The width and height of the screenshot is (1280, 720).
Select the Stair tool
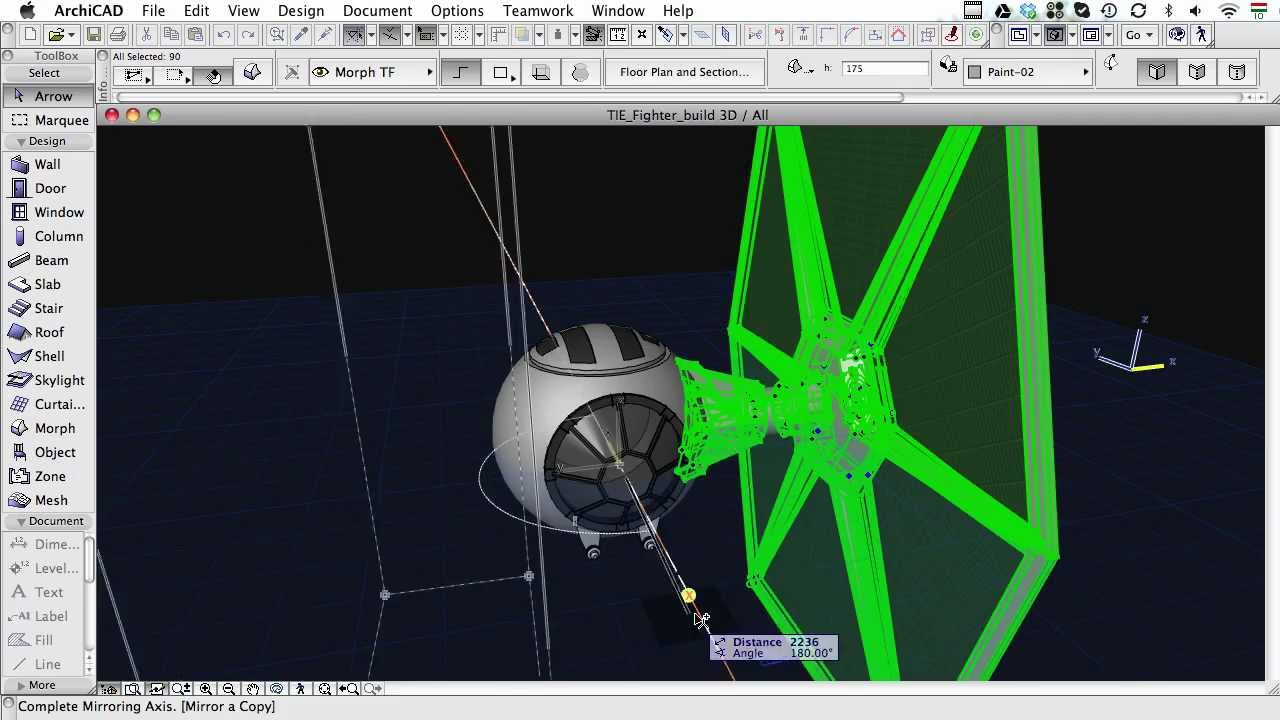47,308
